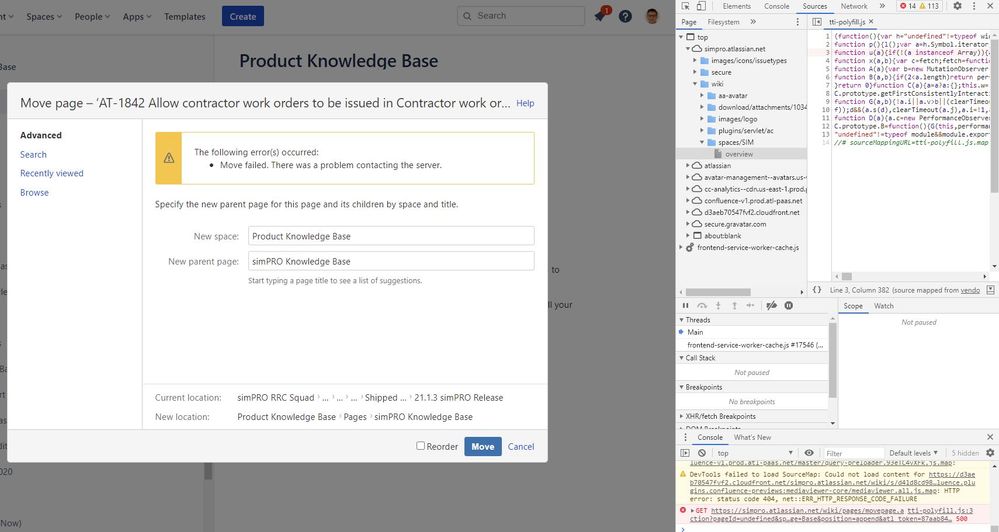The image size is (999, 532).
Task: Click the user profile avatar
Action: (652, 16)
